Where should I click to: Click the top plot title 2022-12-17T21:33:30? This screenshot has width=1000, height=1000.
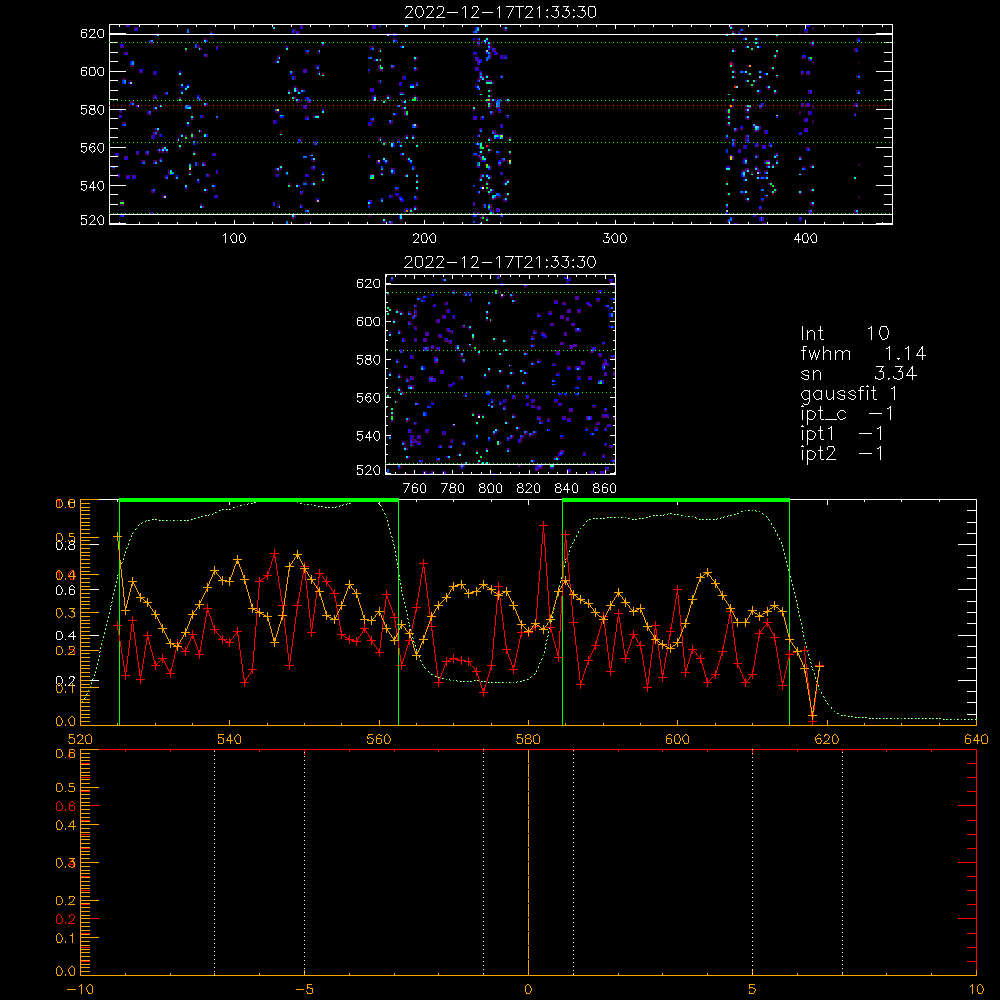point(501,12)
